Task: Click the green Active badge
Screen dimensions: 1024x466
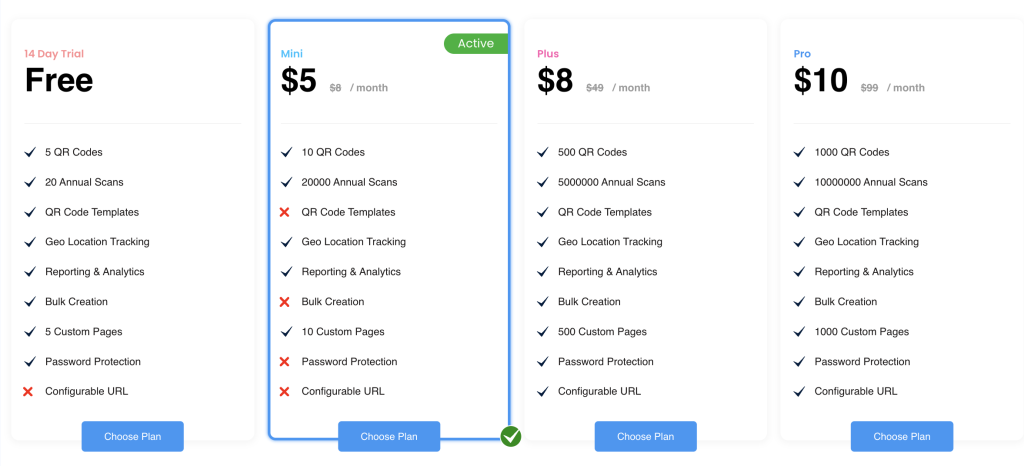Action: pyautogui.click(x=476, y=43)
